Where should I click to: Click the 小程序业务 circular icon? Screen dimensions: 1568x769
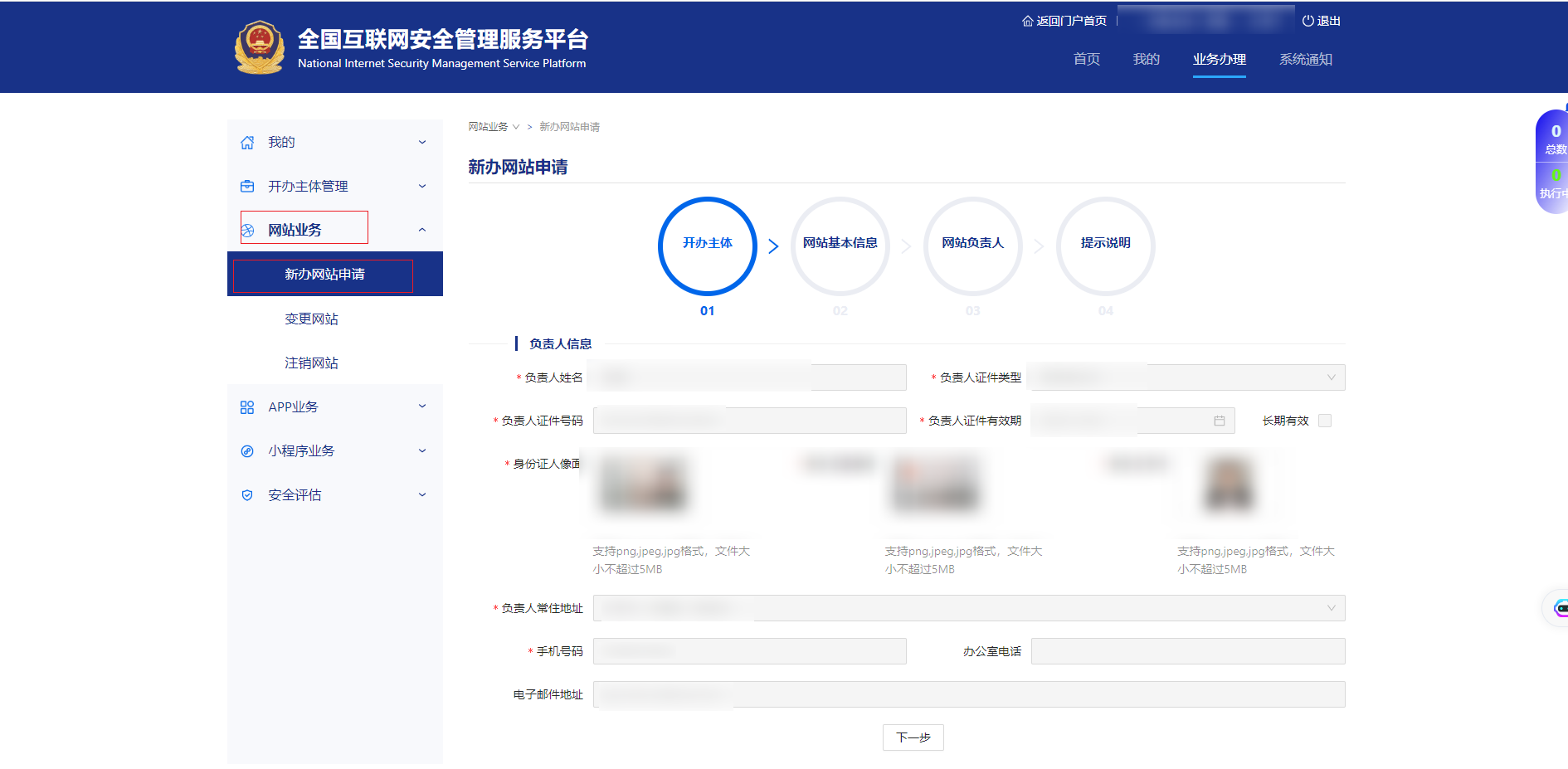pos(247,451)
